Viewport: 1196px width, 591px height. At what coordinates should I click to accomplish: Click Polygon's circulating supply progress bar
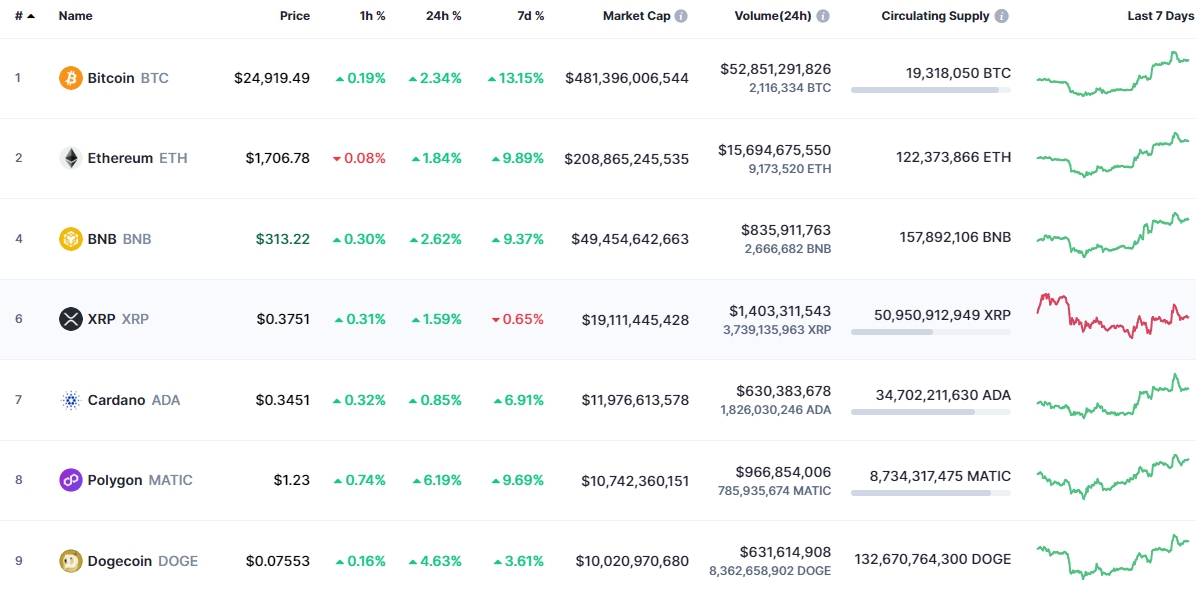tap(931, 493)
